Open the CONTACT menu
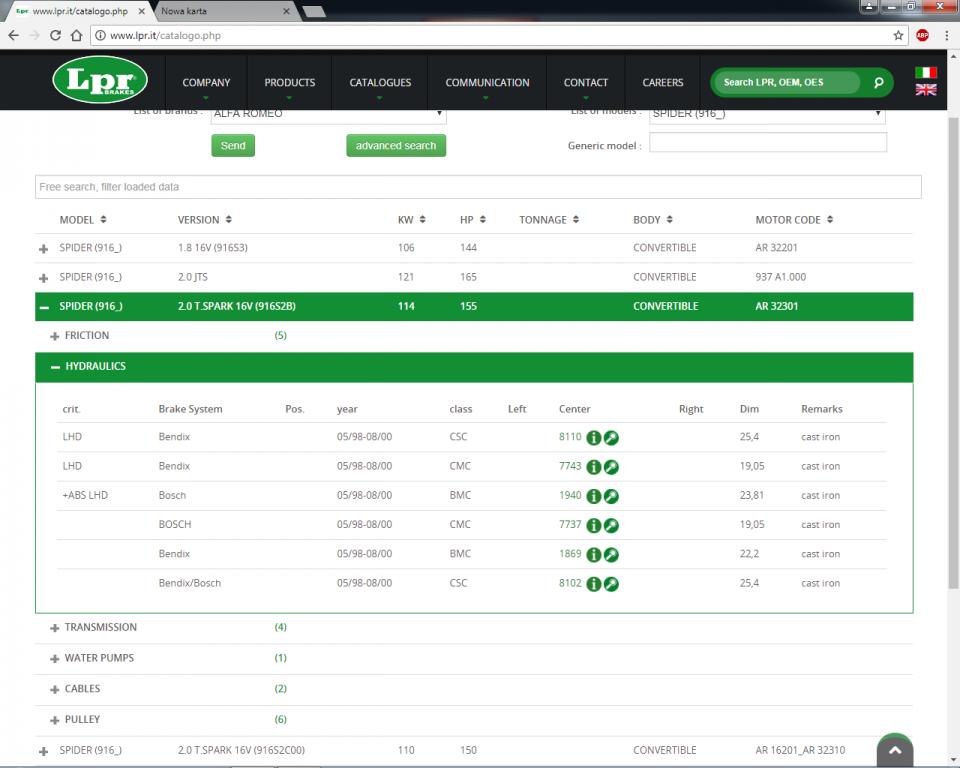The width and height of the screenshot is (960, 768). [586, 83]
